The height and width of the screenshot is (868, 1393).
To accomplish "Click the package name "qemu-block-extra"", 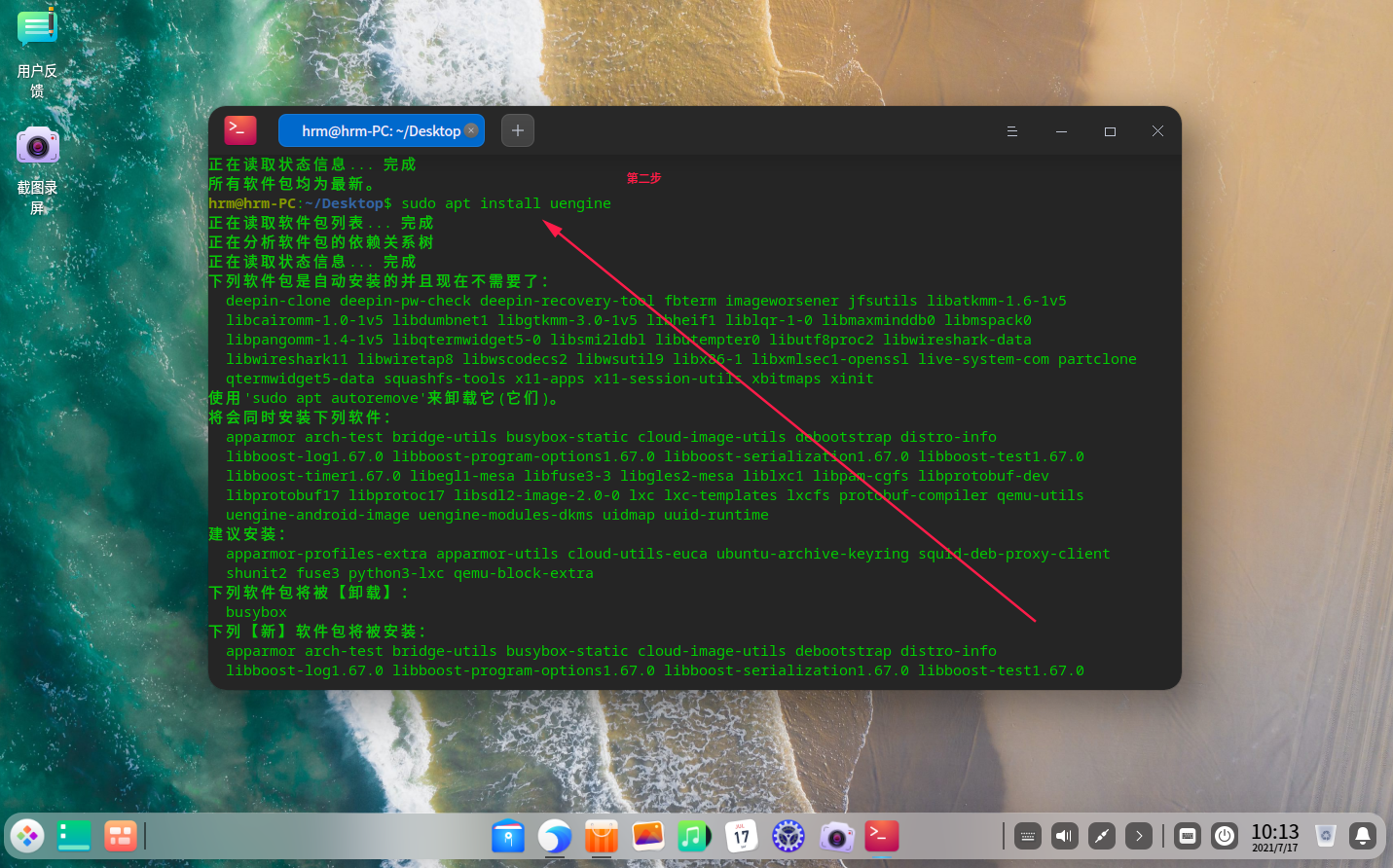I will tap(524, 573).
